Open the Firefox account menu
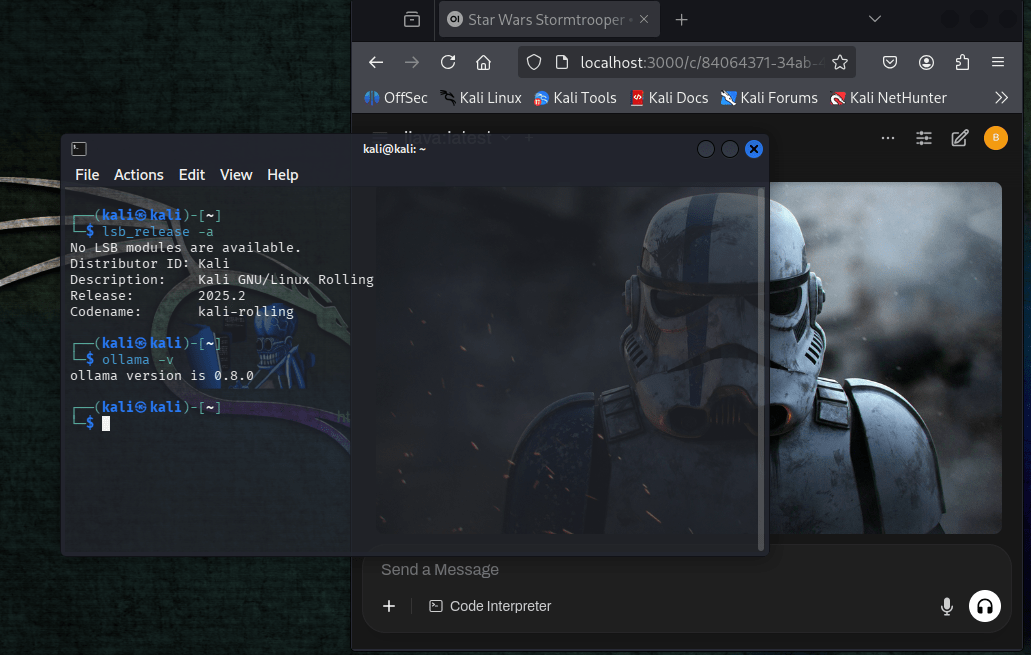 (926, 62)
